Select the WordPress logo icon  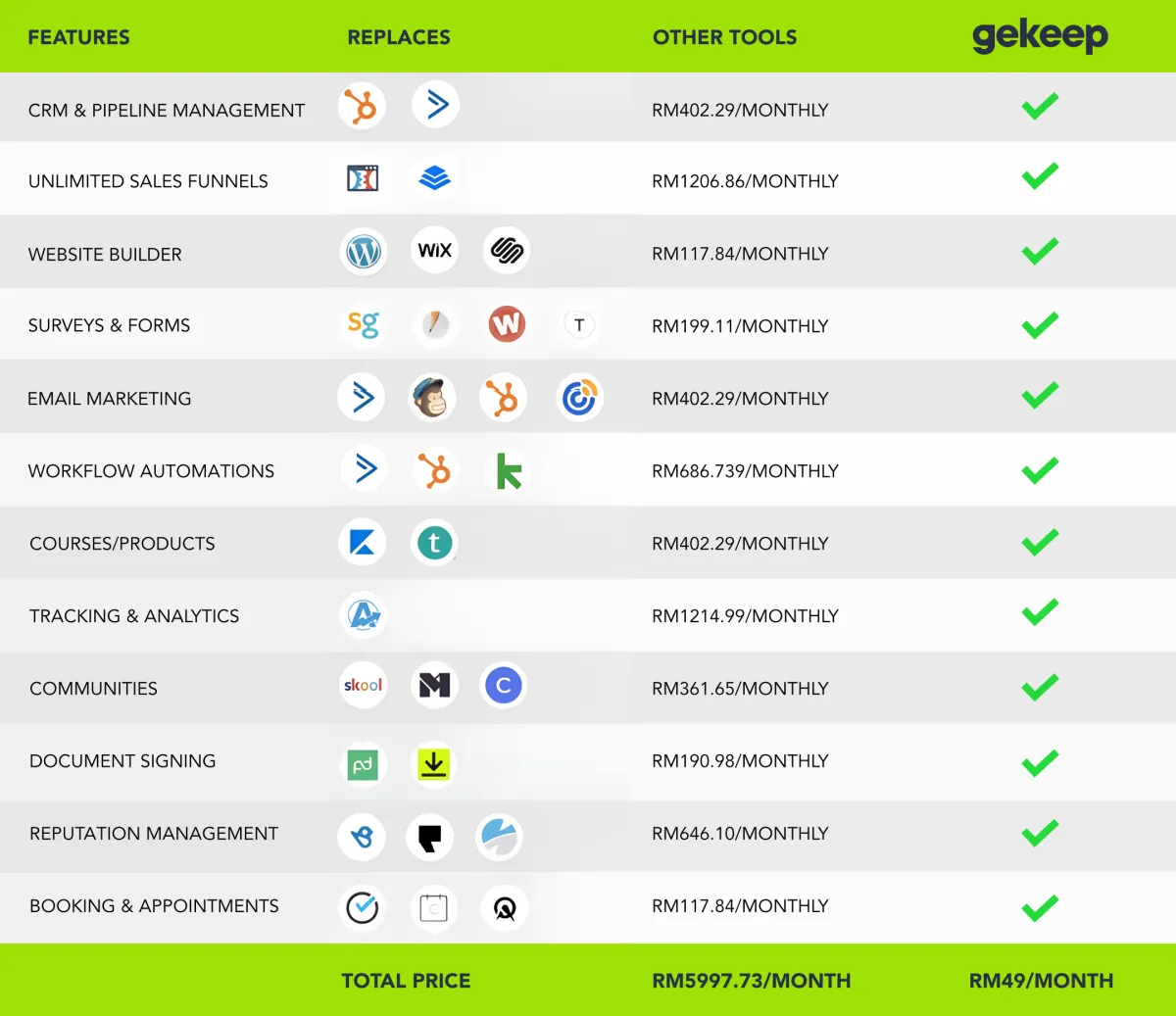pos(364,252)
